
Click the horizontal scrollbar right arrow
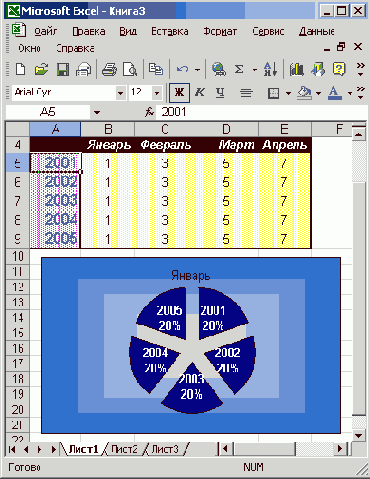click(x=340, y=449)
